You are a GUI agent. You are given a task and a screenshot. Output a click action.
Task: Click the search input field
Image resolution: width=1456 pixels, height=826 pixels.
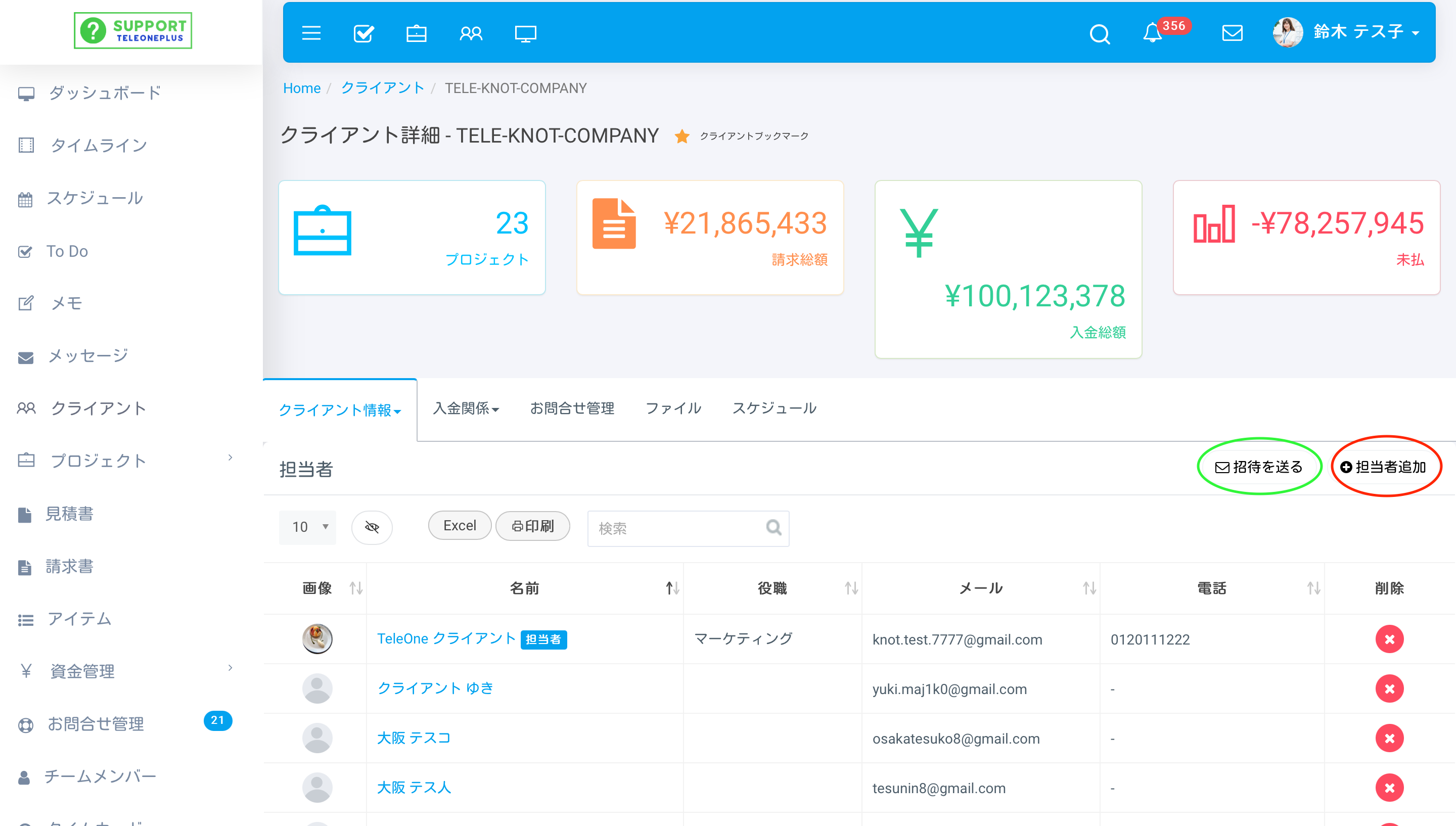(686, 525)
